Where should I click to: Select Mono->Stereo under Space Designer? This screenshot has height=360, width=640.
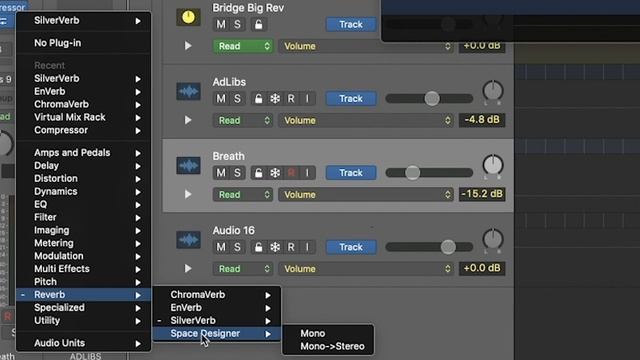click(x=328, y=347)
